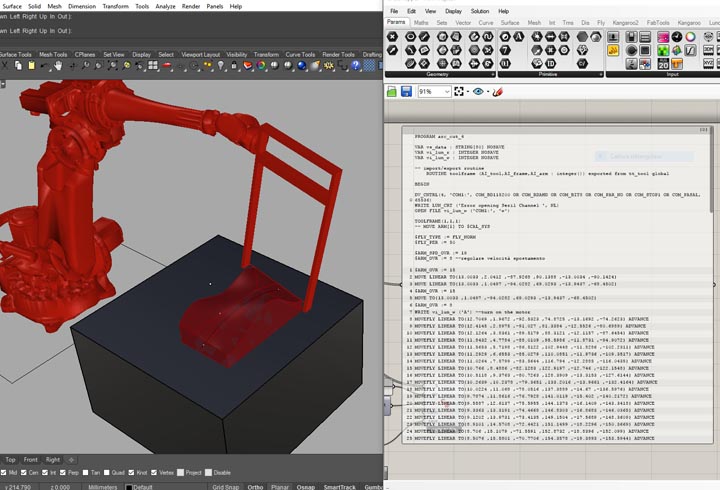720x490 pixels.
Task: Toggle the Cen osnap checkbox
Action: pyautogui.click(x=24, y=473)
